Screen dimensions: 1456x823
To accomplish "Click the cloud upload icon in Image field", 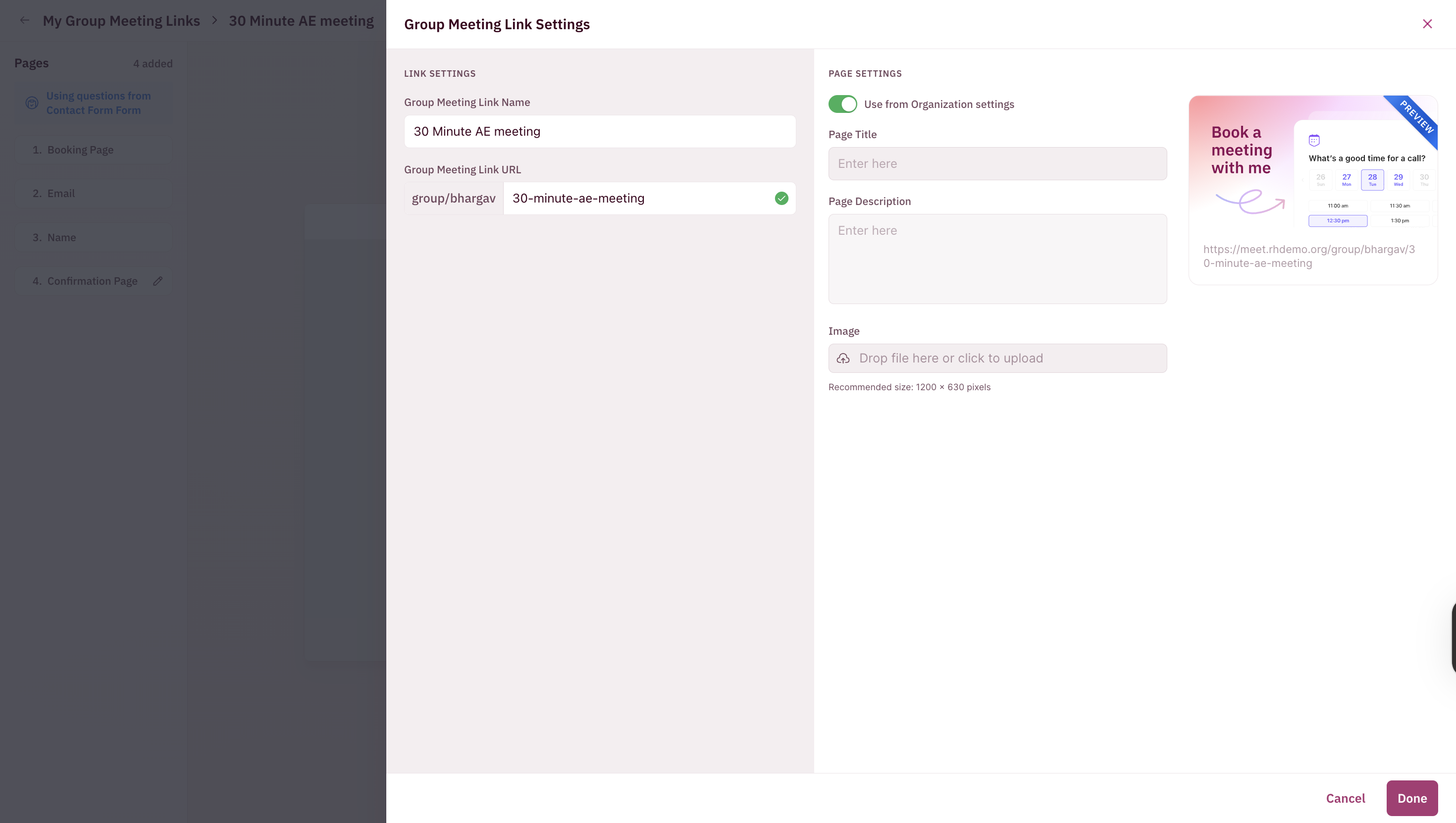I will [x=843, y=359].
